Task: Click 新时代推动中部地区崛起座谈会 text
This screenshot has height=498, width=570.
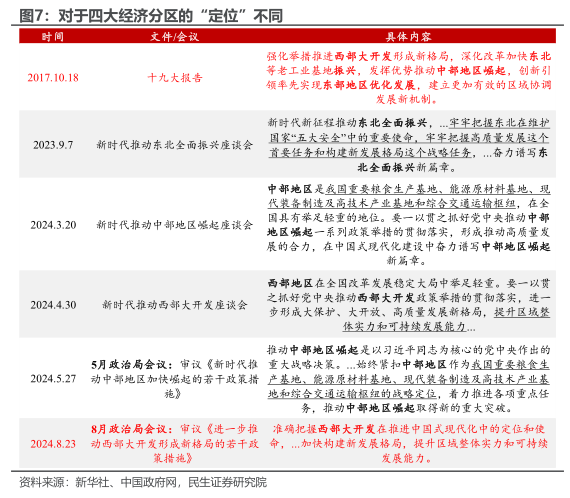Action: click(x=175, y=225)
